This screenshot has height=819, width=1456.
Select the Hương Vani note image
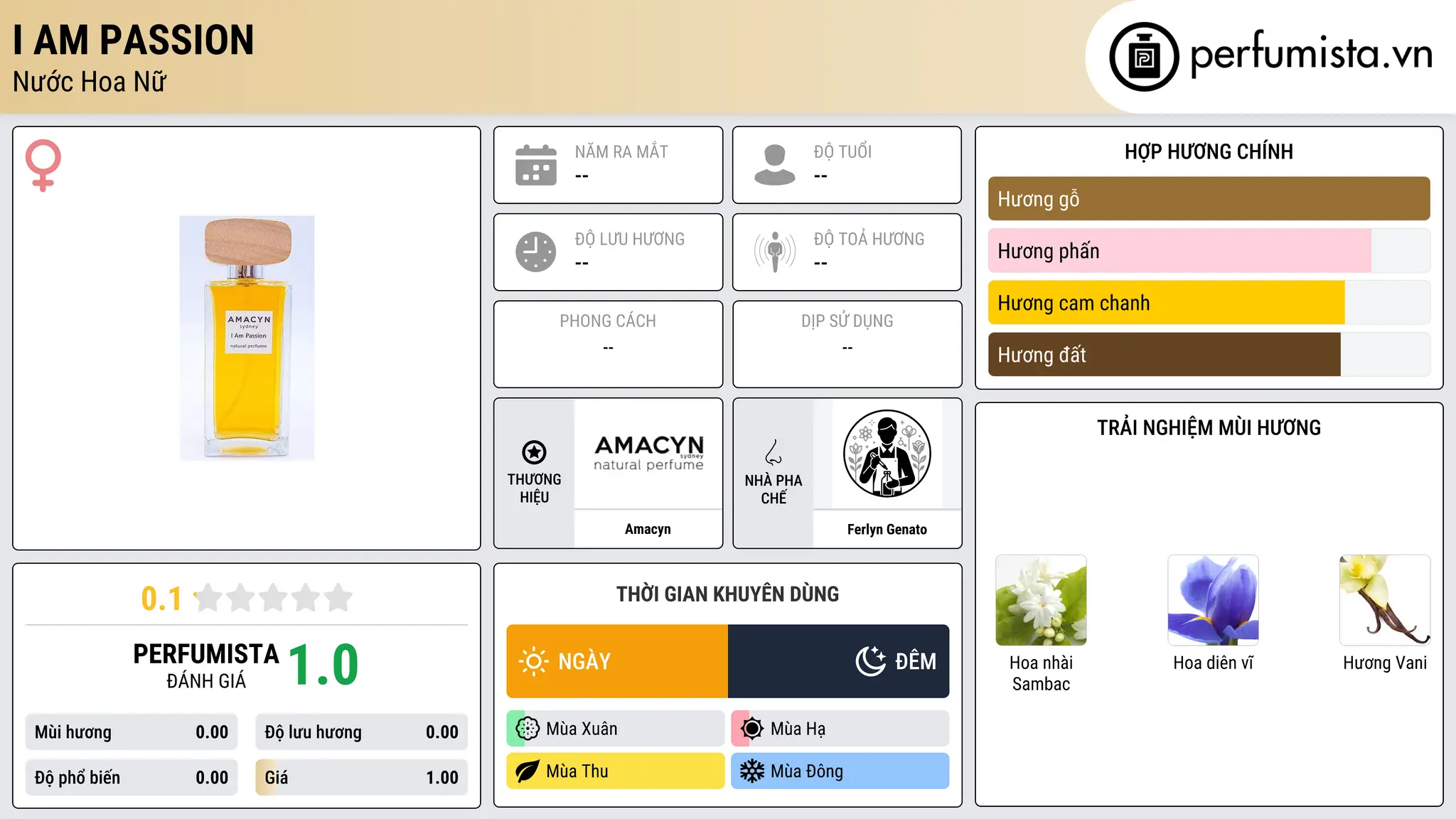1385,600
